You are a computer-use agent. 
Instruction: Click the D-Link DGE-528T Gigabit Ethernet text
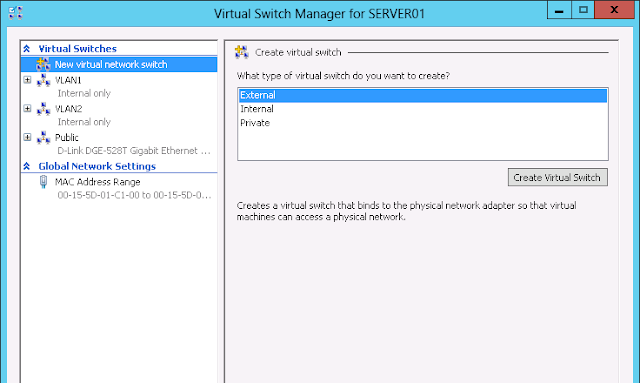[x=134, y=151]
